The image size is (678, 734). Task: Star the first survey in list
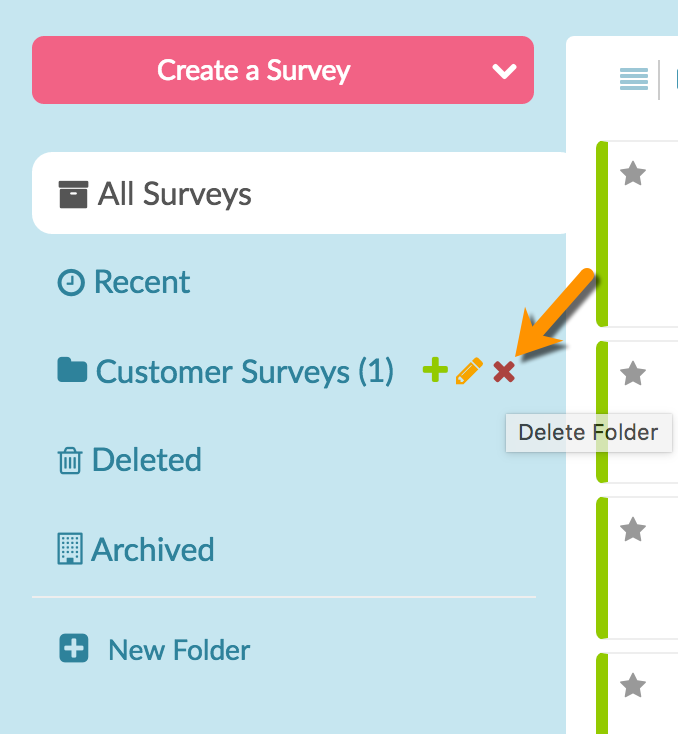click(x=633, y=173)
